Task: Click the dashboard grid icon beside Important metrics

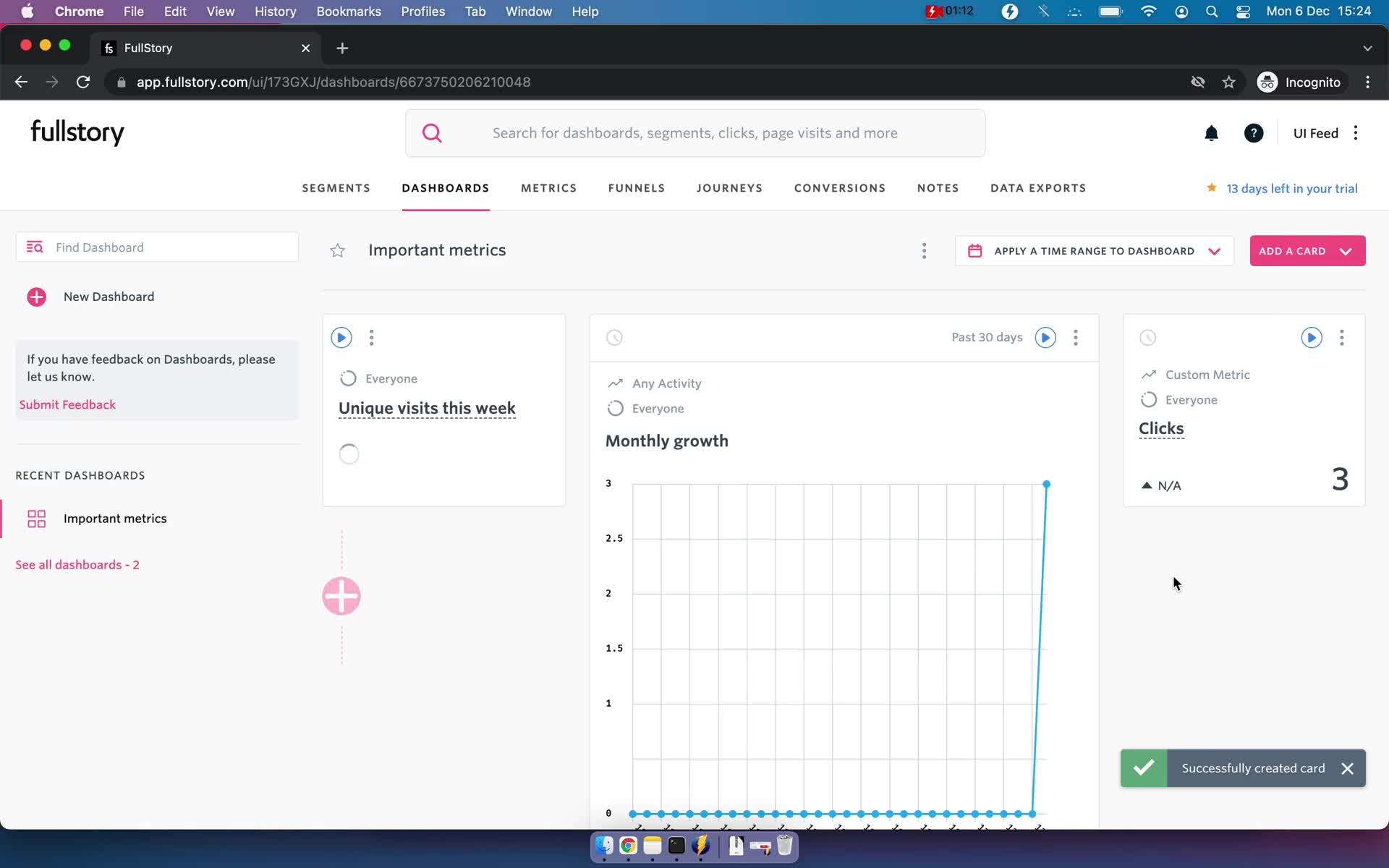Action: click(x=36, y=519)
